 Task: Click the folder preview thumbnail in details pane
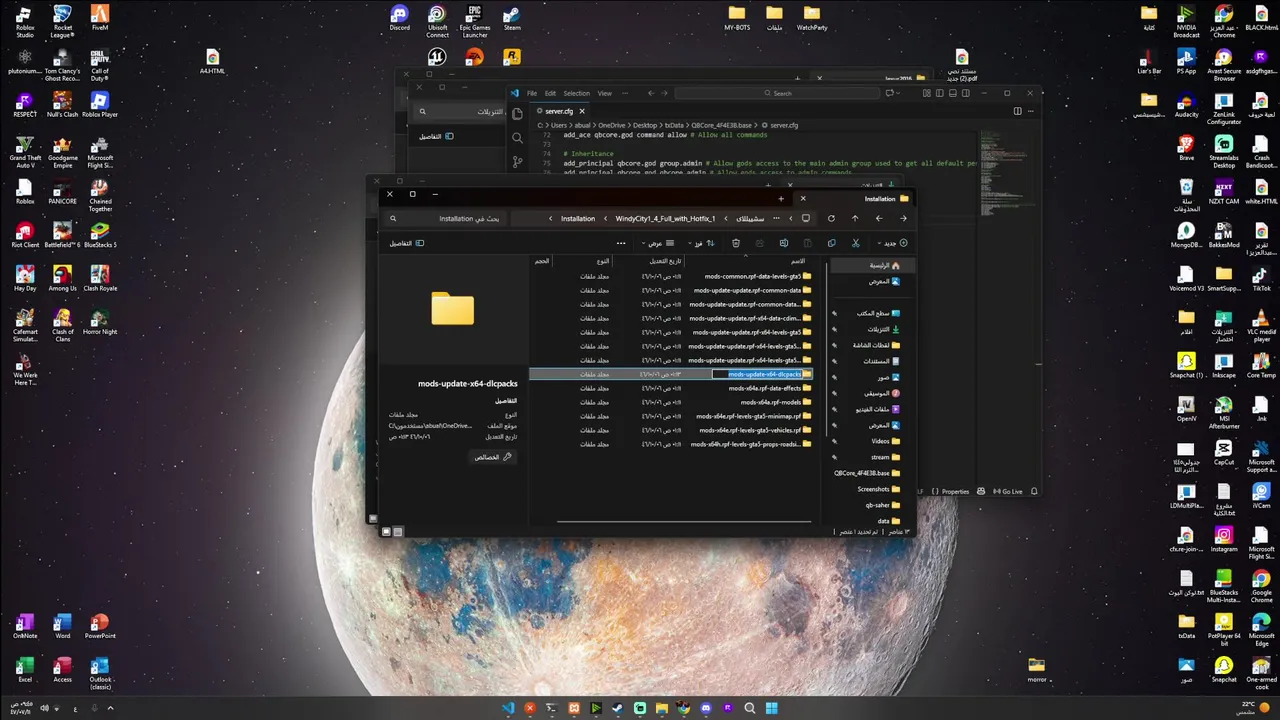coord(452,309)
